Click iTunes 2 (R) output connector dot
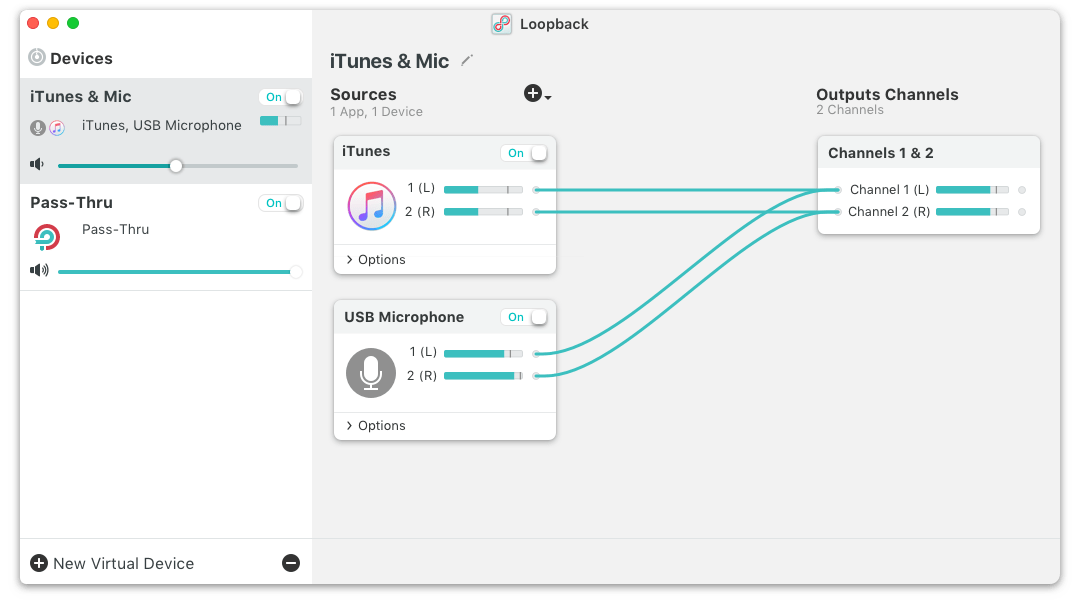This screenshot has width=1080, height=600. tap(536, 211)
